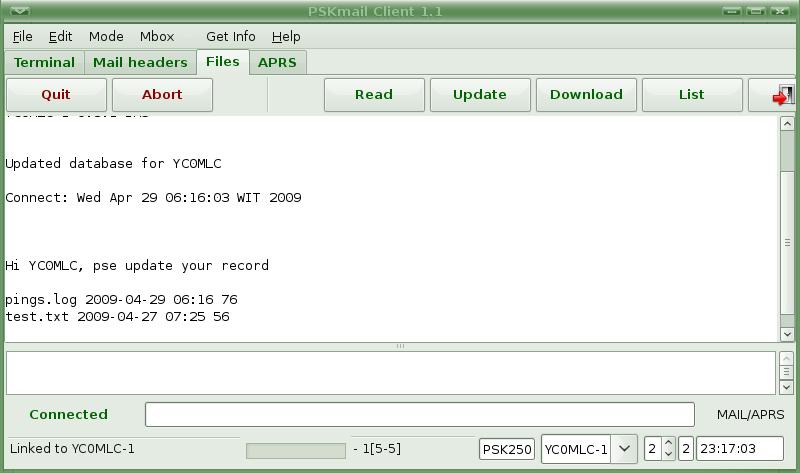Viewport: 800px width, 473px height.
Task: Click the main pane vertical scrollbar thumb
Action: pos(787,242)
